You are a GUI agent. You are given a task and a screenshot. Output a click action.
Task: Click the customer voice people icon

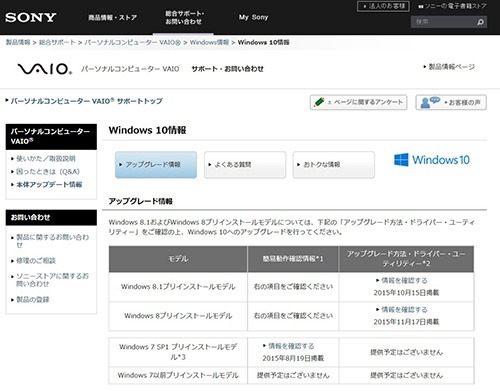click(430, 102)
